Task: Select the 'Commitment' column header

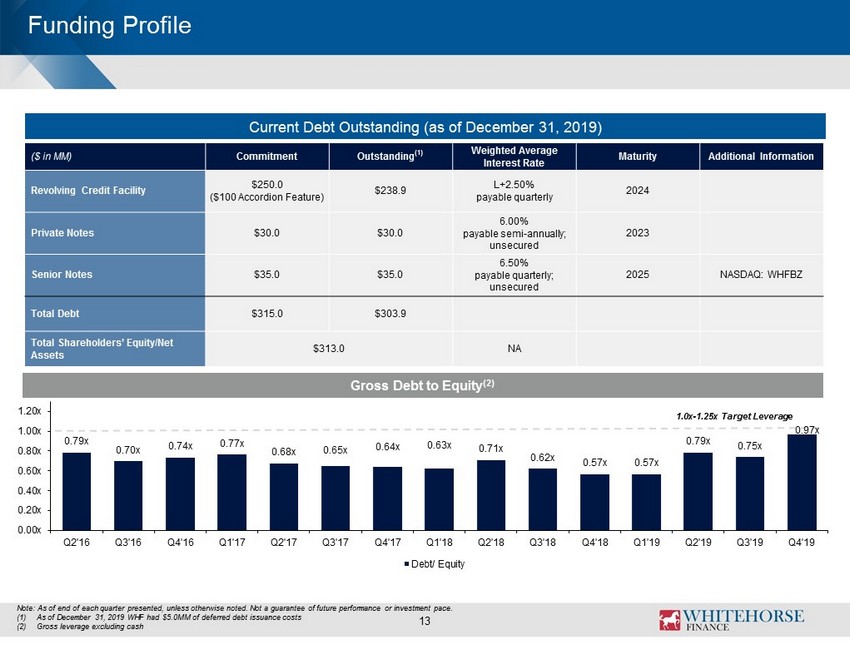Action: [x=267, y=156]
